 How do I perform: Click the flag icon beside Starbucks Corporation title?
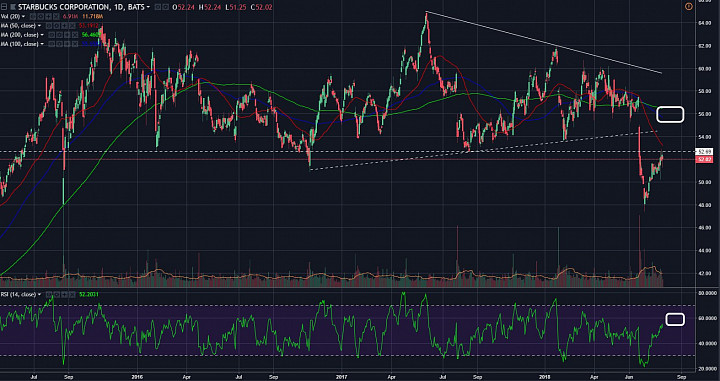click(x=13, y=7)
